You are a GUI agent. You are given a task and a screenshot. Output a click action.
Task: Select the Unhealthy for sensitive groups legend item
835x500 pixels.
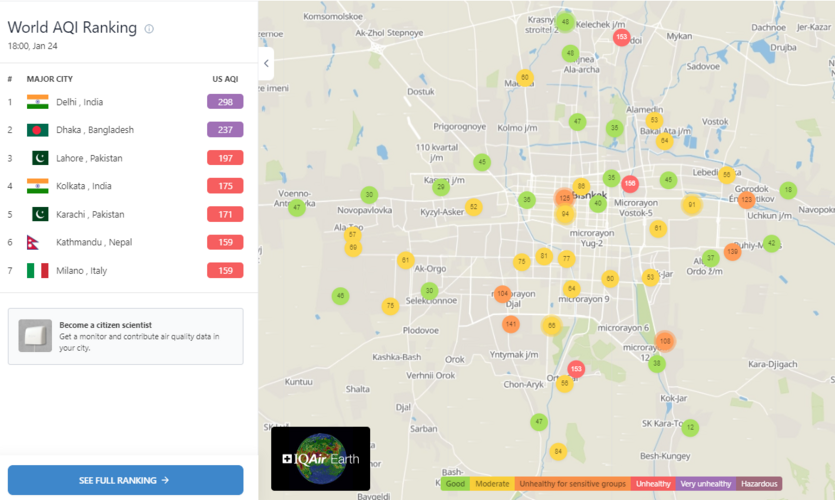(573, 484)
